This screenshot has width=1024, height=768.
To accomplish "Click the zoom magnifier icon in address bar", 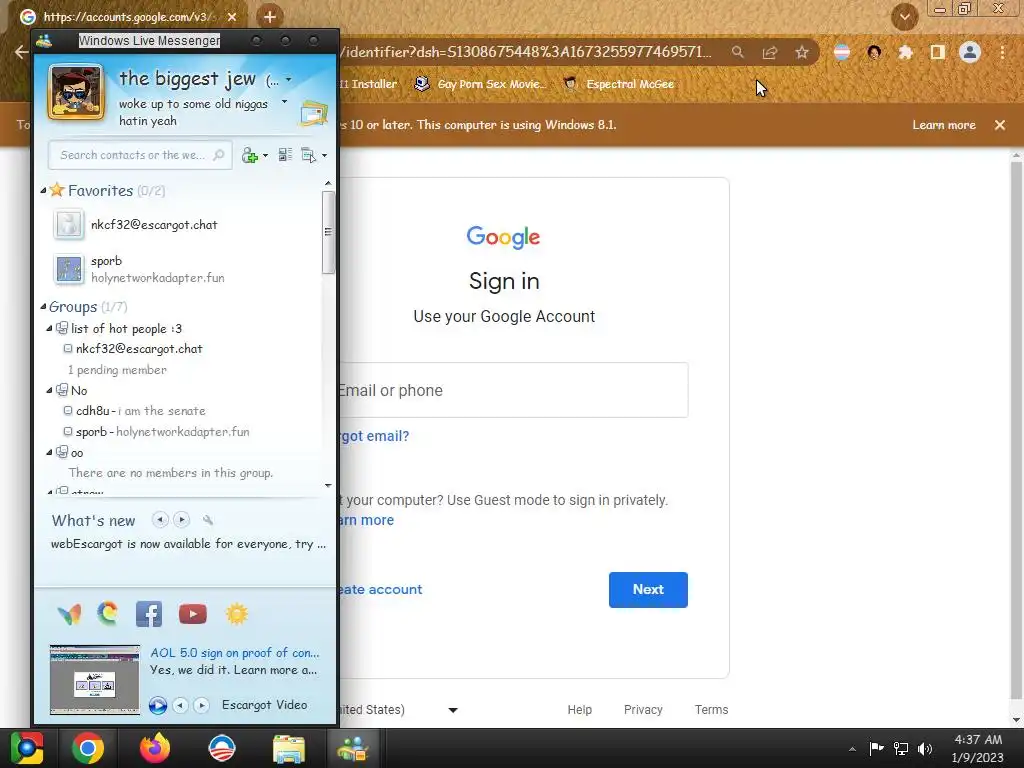I will (737, 52).
